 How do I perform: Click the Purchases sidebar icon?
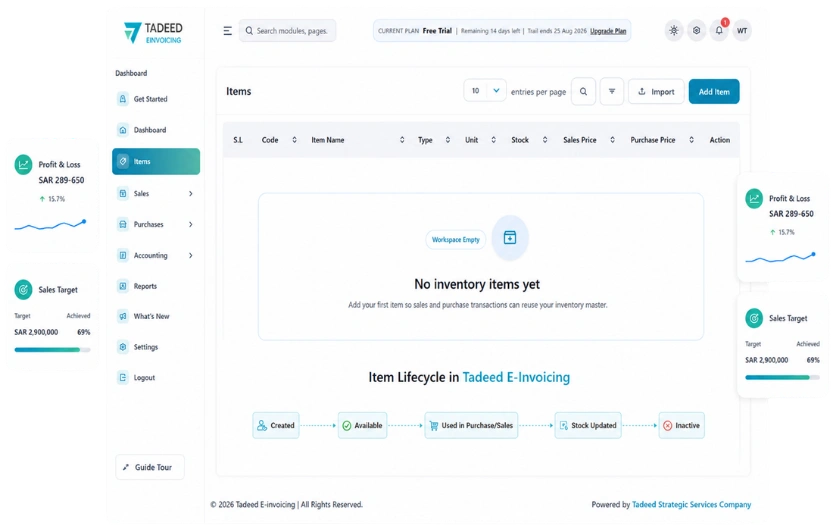point(123,224)
